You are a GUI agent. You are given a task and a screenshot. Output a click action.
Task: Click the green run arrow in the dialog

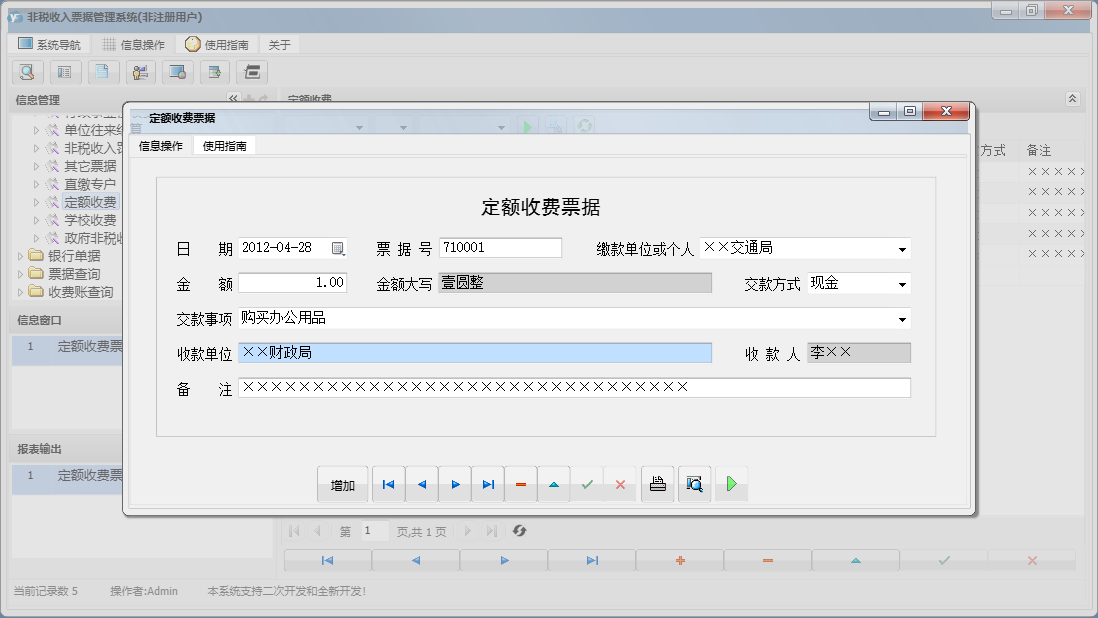[731, 483]
